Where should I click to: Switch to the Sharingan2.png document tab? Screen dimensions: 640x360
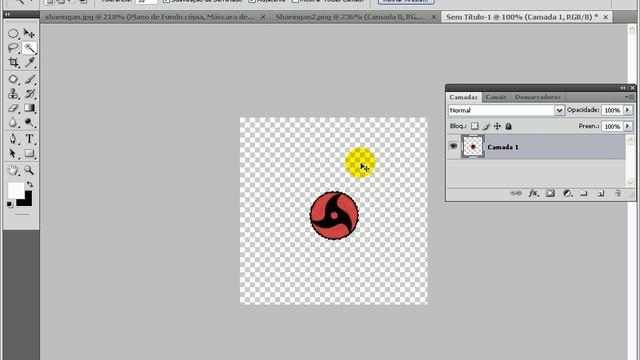(349, 17)
